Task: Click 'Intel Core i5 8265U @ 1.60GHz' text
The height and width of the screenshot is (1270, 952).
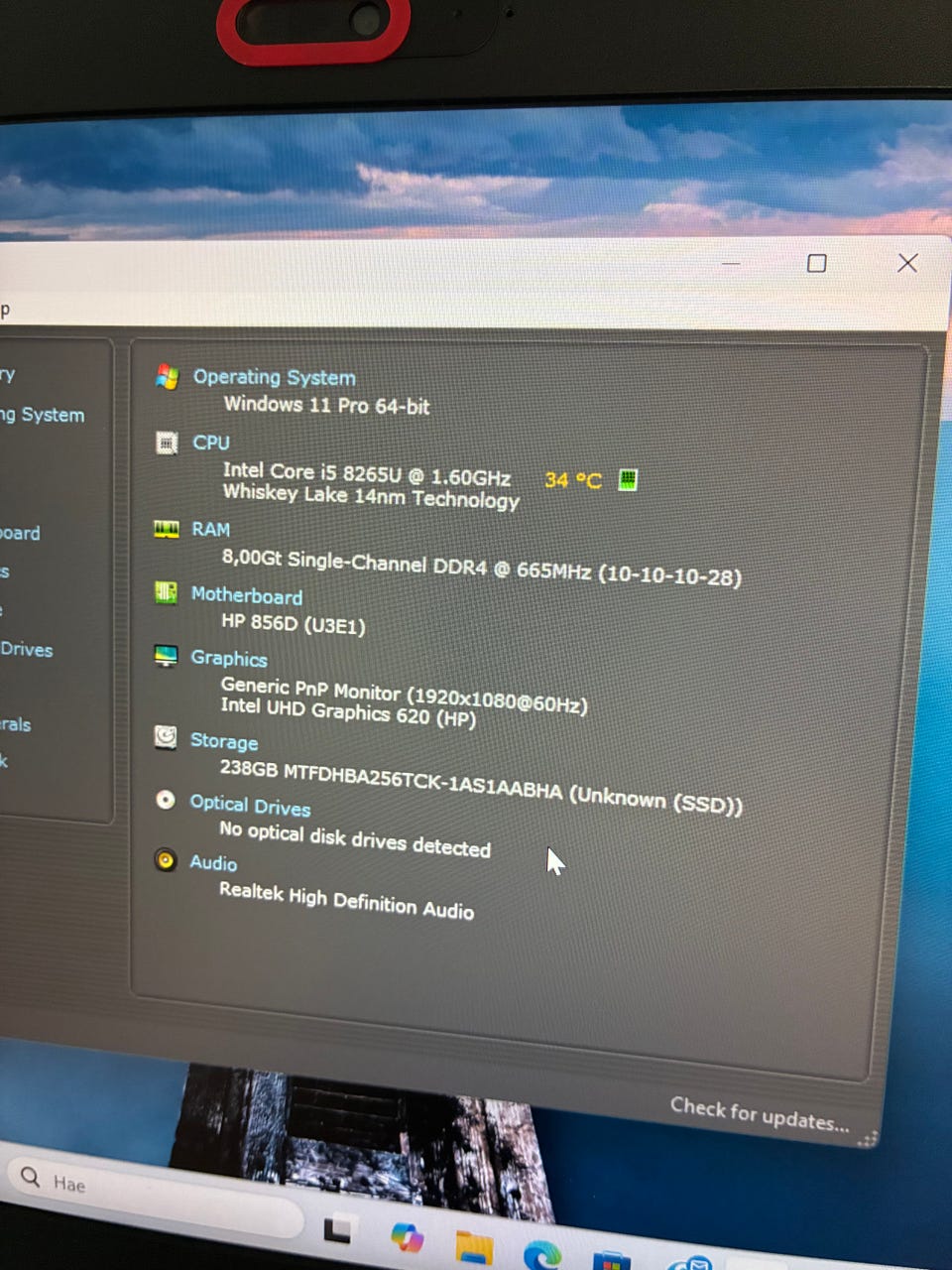Action: coord(367,473)
